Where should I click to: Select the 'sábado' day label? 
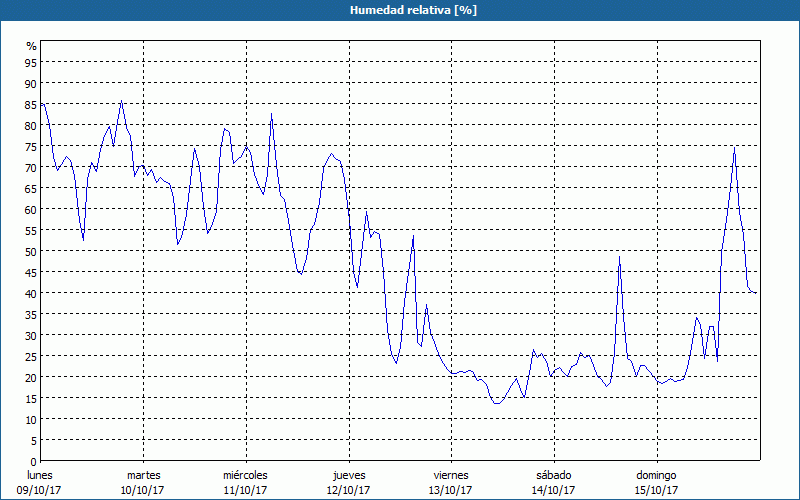click(x=553, y=475)
